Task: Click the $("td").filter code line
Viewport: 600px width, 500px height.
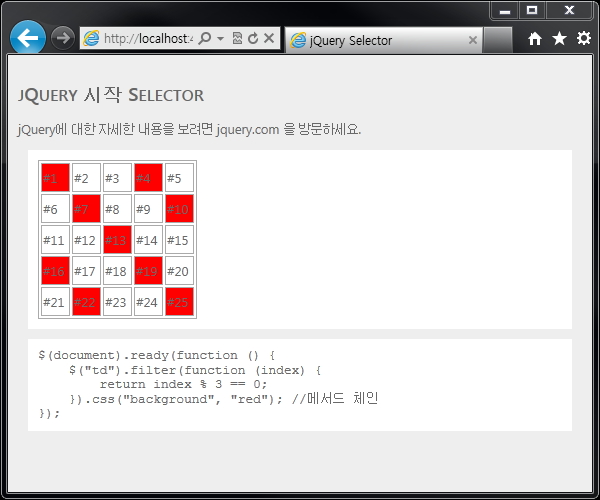Action: (195, 370)
